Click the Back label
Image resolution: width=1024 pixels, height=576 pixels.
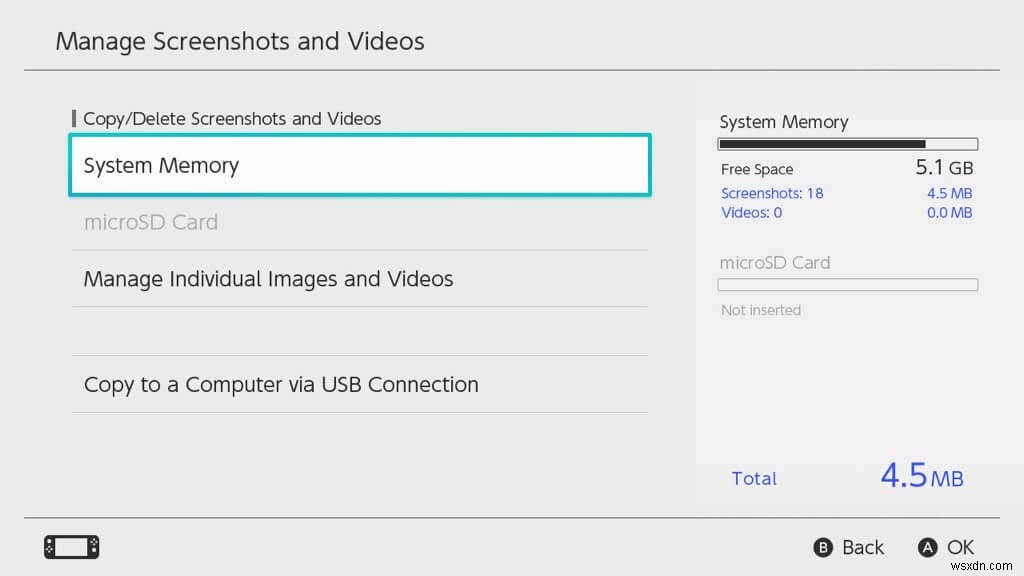[862, 547]
